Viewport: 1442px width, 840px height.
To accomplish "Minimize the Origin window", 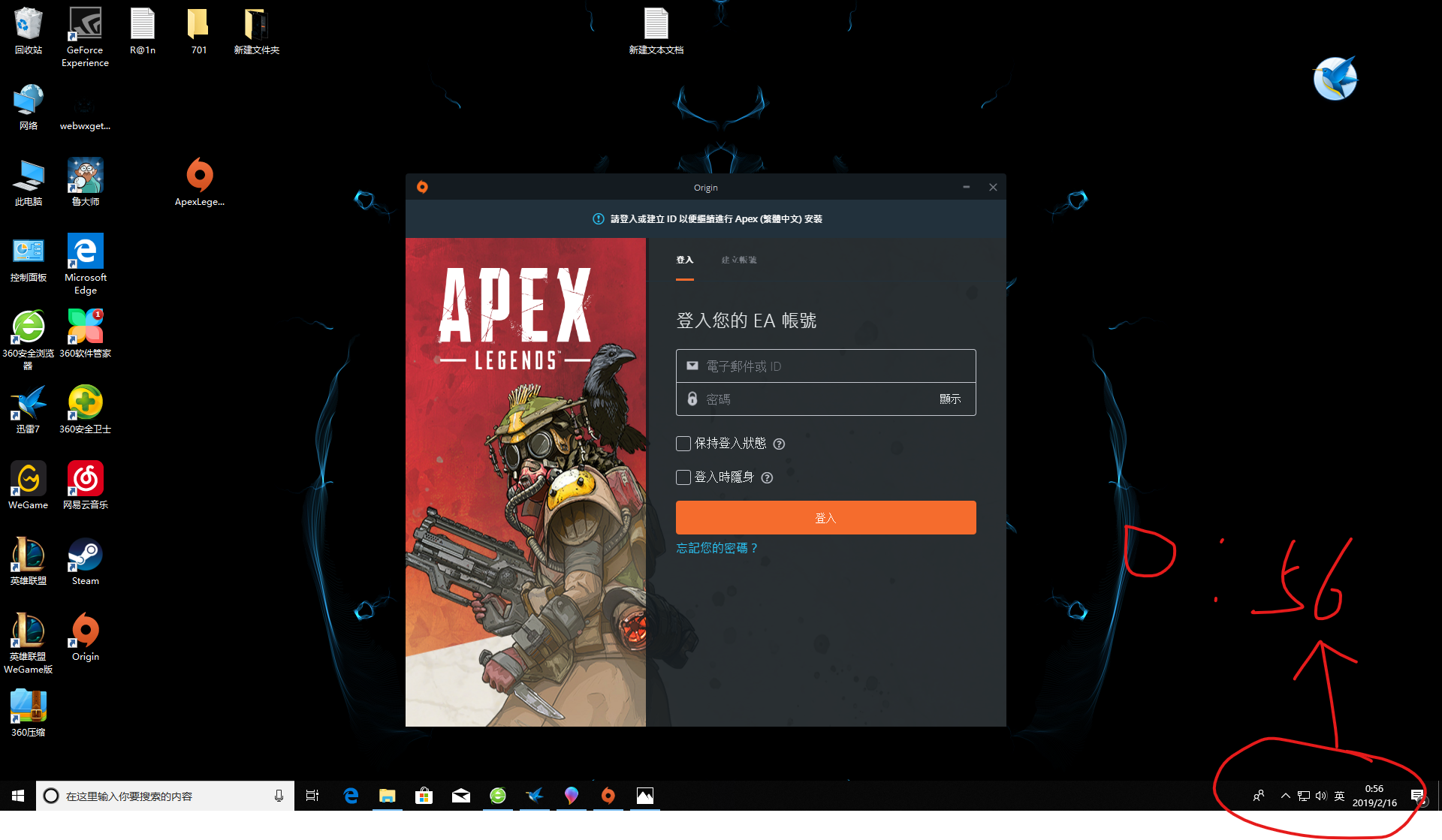I will 966,187.
